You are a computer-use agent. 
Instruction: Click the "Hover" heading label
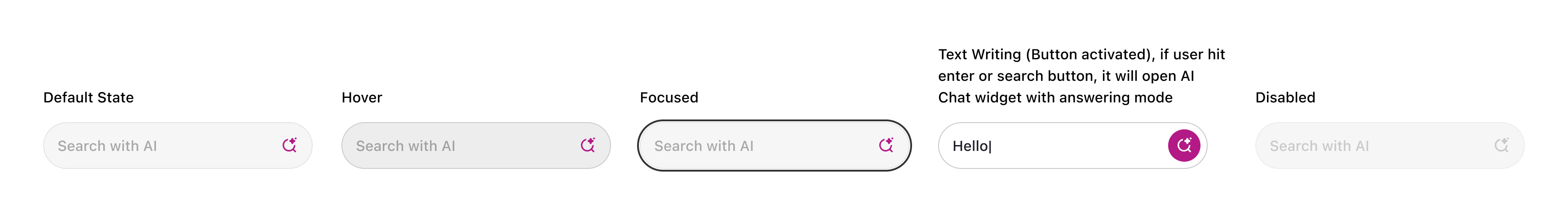(362, 97)
